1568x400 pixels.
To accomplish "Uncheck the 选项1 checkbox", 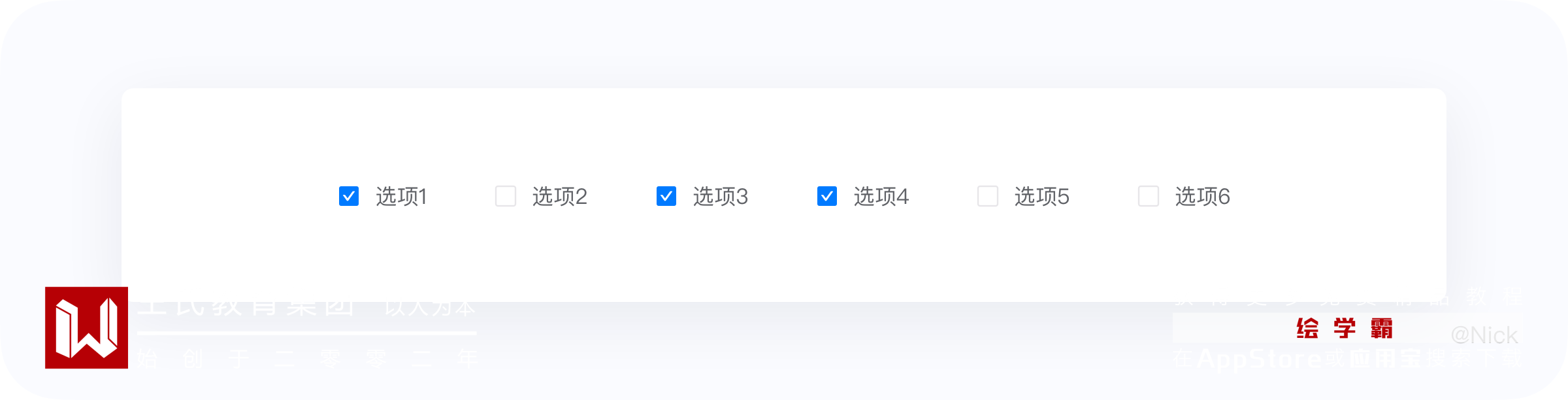I will click(349, 196).
